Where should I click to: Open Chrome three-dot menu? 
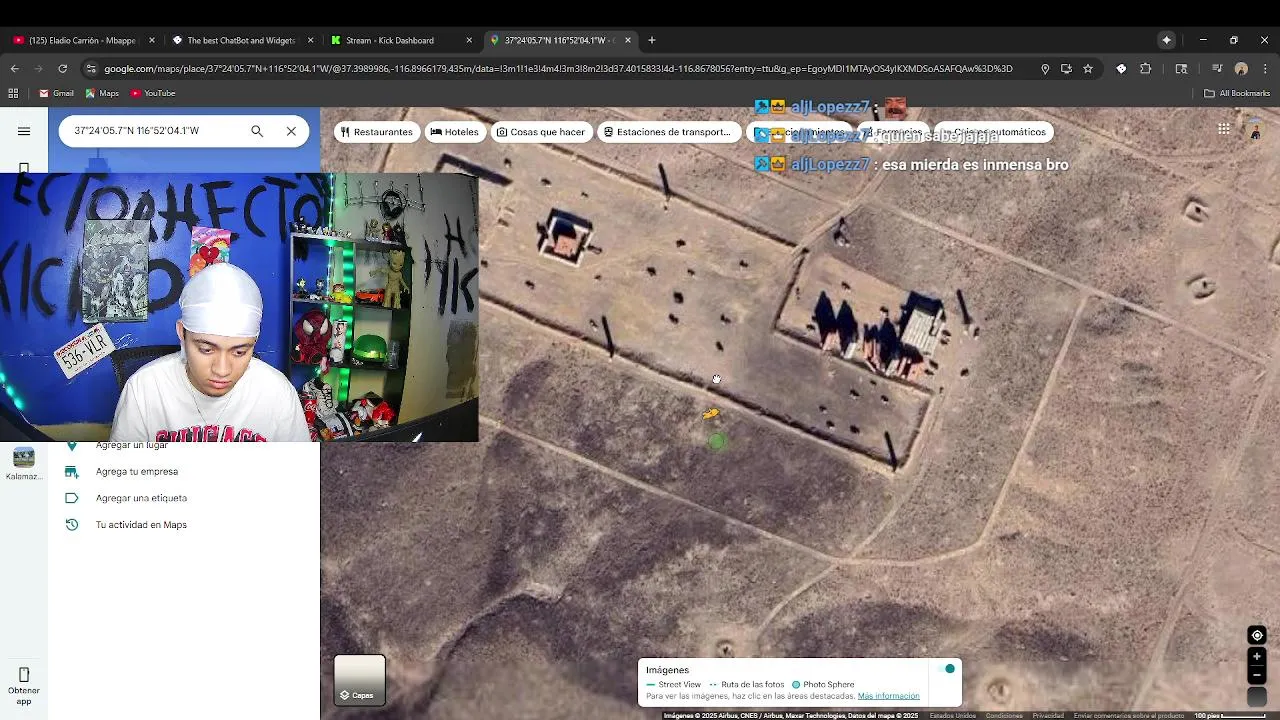click(x=1265, y=68)
